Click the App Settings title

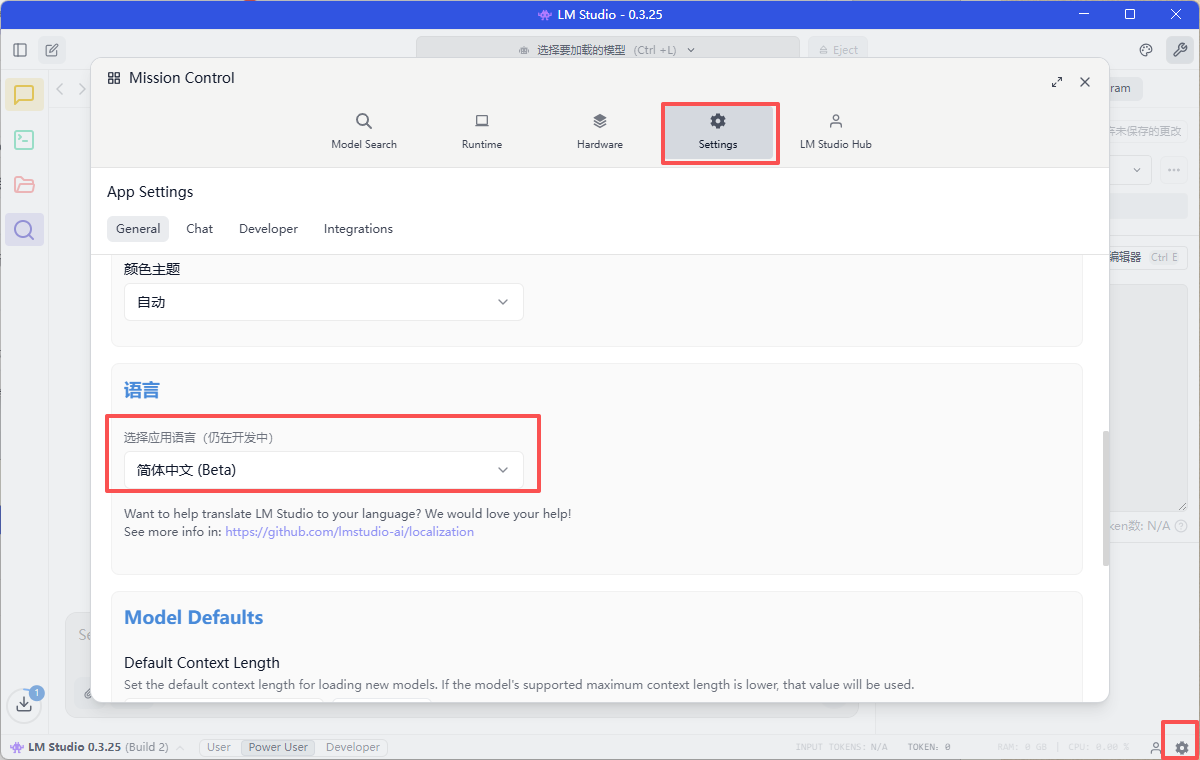pos(150,192)
